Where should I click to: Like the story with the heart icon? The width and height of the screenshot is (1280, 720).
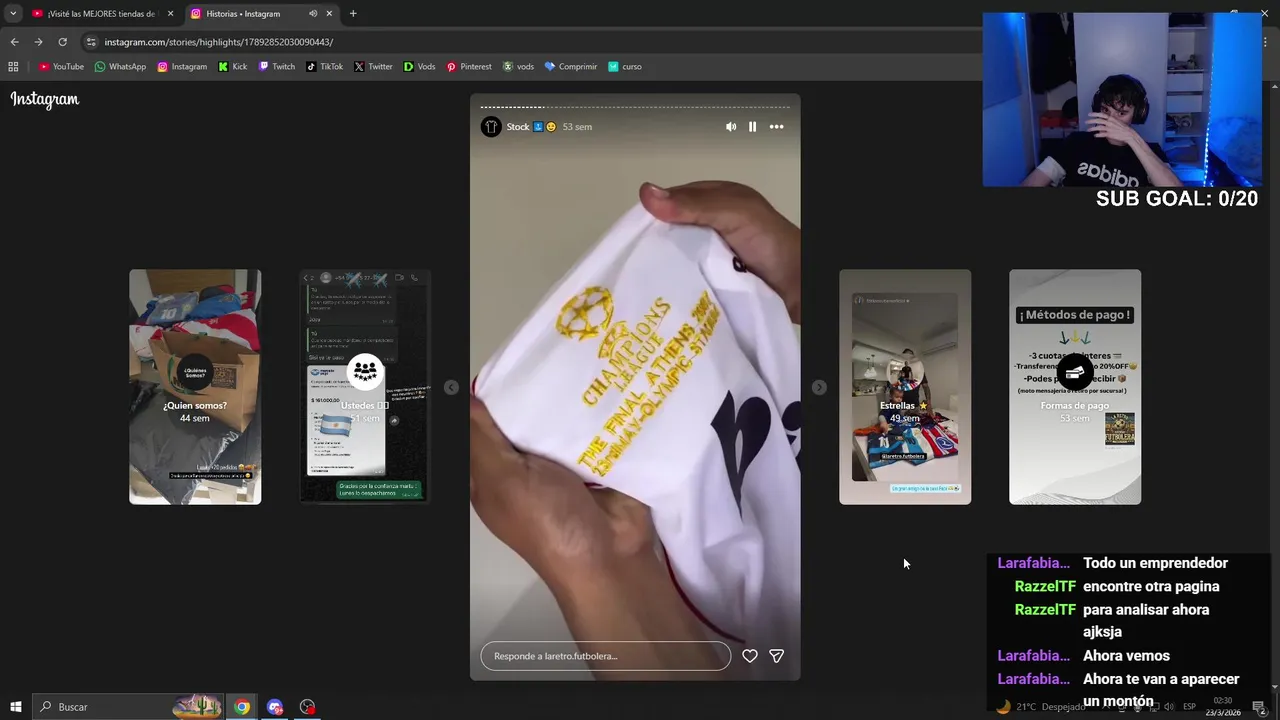pyautogui.click(x=750, y=656)
